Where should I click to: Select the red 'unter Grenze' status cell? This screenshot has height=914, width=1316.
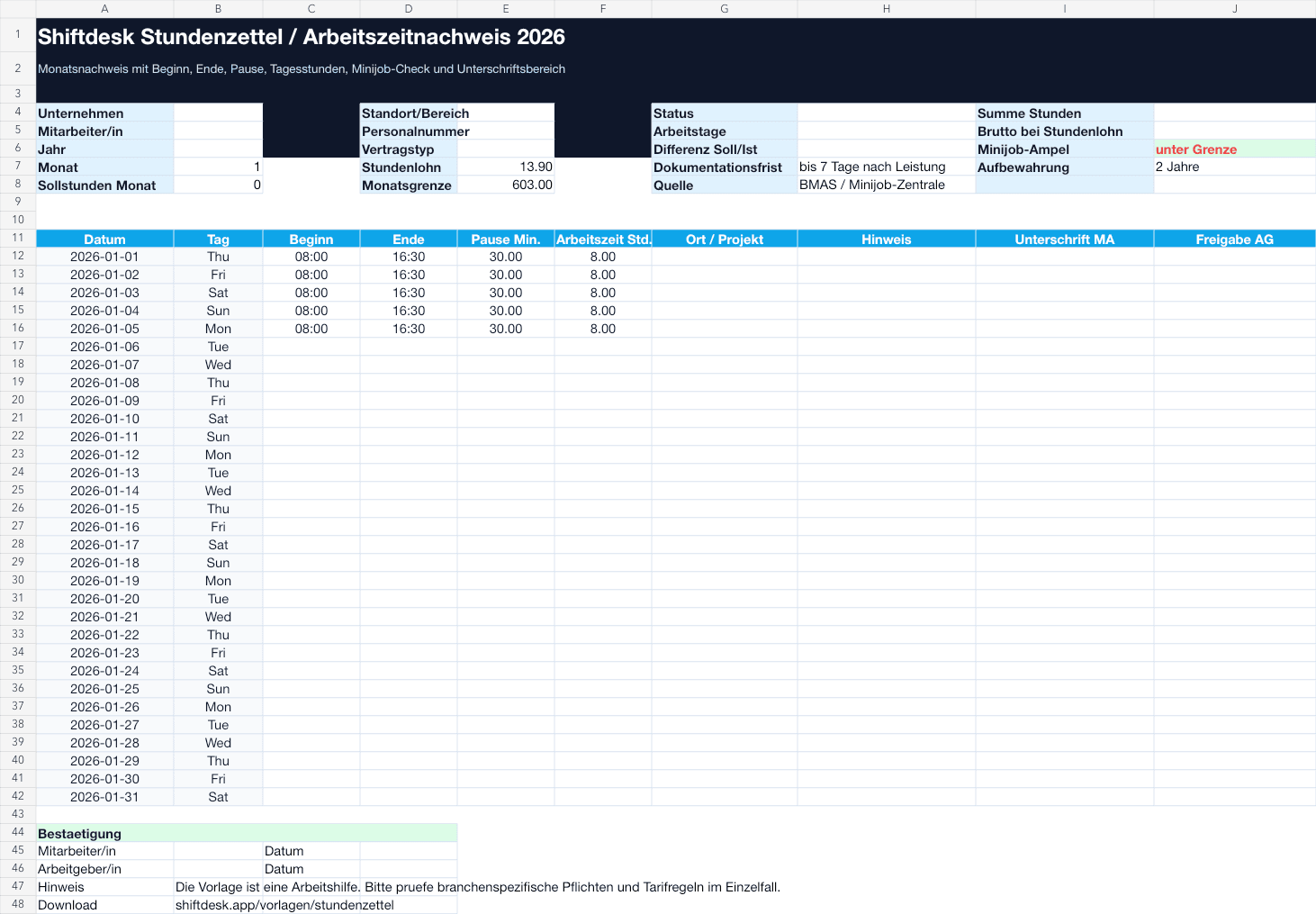[x=1235, y=149]
